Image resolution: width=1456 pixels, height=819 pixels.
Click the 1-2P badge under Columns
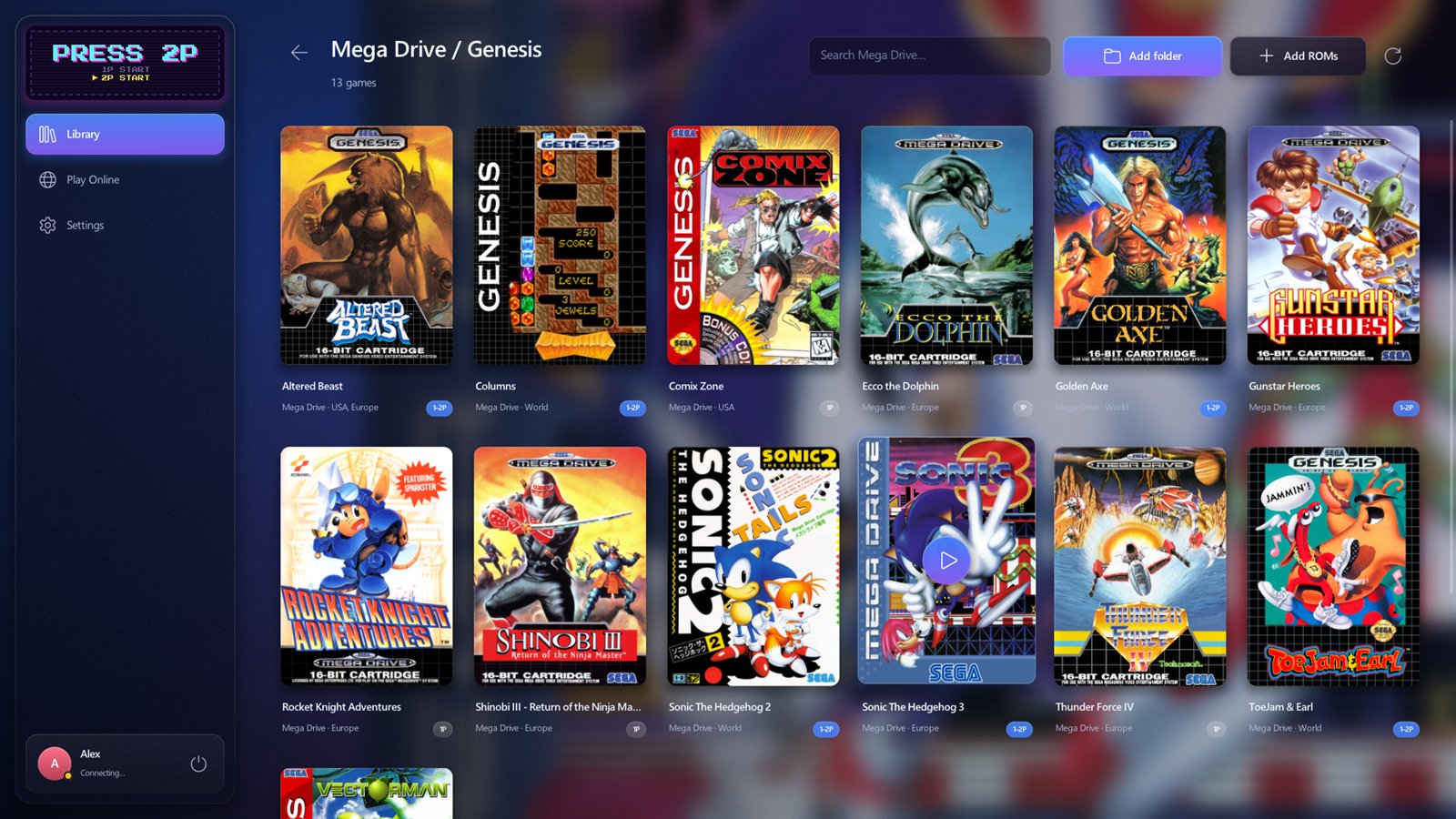pos(632,408)
